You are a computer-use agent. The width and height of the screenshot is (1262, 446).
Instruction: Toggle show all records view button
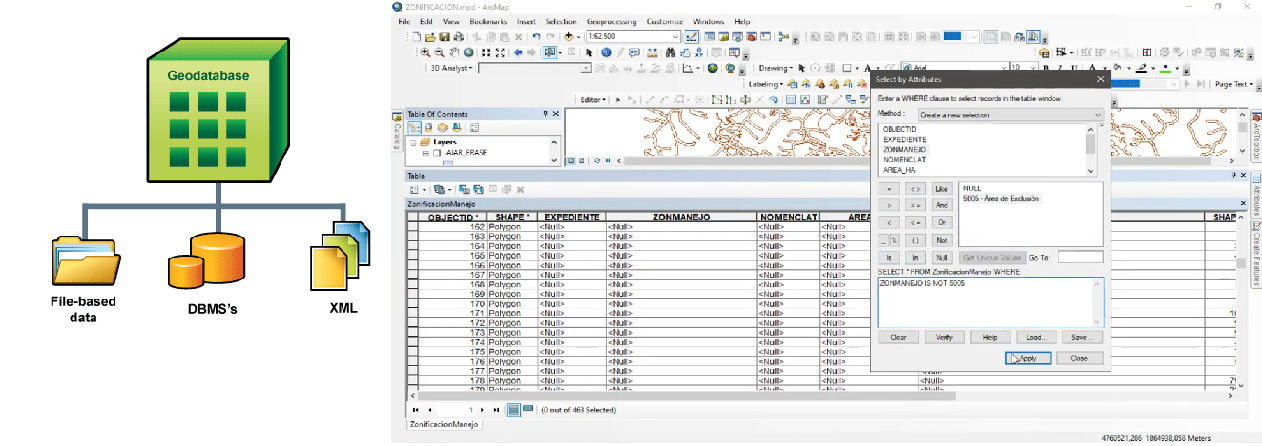pyautogui.click(x=513, y=410)
